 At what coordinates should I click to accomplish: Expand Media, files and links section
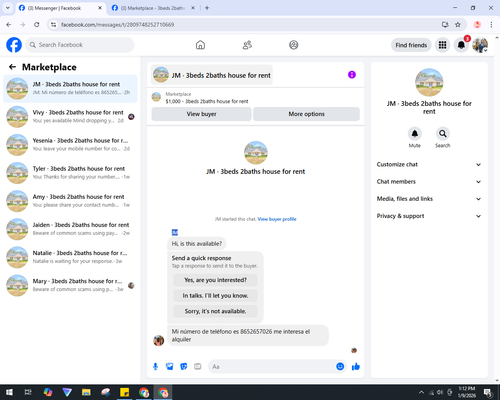[x=429, y=199]
